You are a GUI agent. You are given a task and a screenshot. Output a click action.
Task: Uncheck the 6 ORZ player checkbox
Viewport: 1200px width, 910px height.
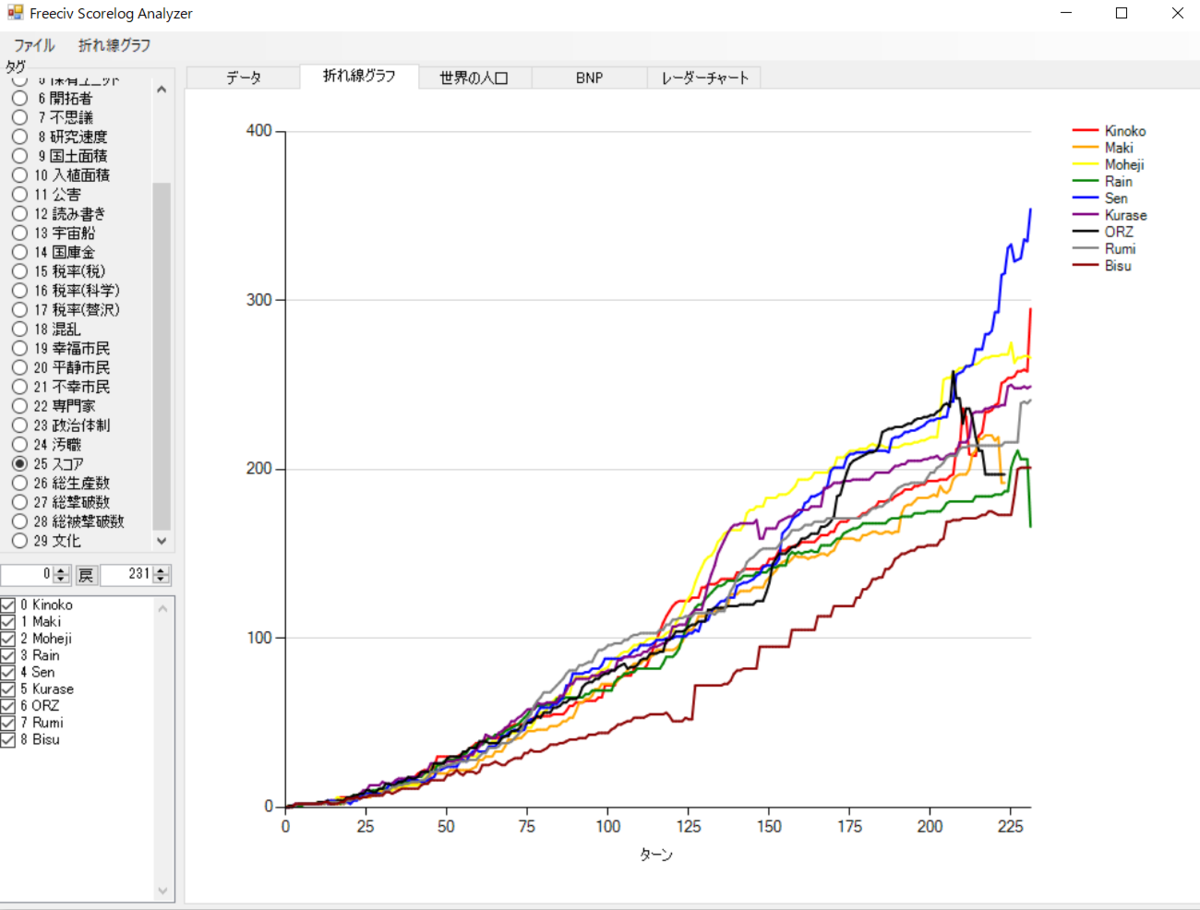pos(8,706)
